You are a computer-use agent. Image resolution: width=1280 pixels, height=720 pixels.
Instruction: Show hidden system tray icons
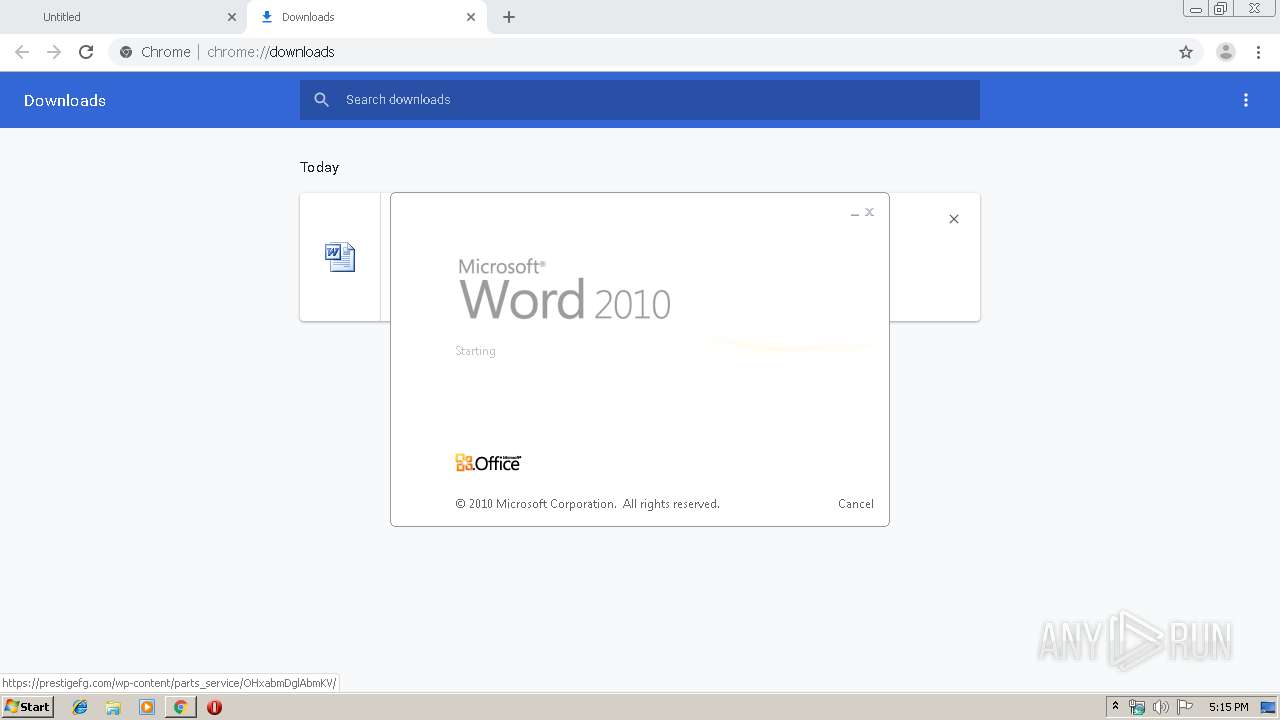point(1115,707)
